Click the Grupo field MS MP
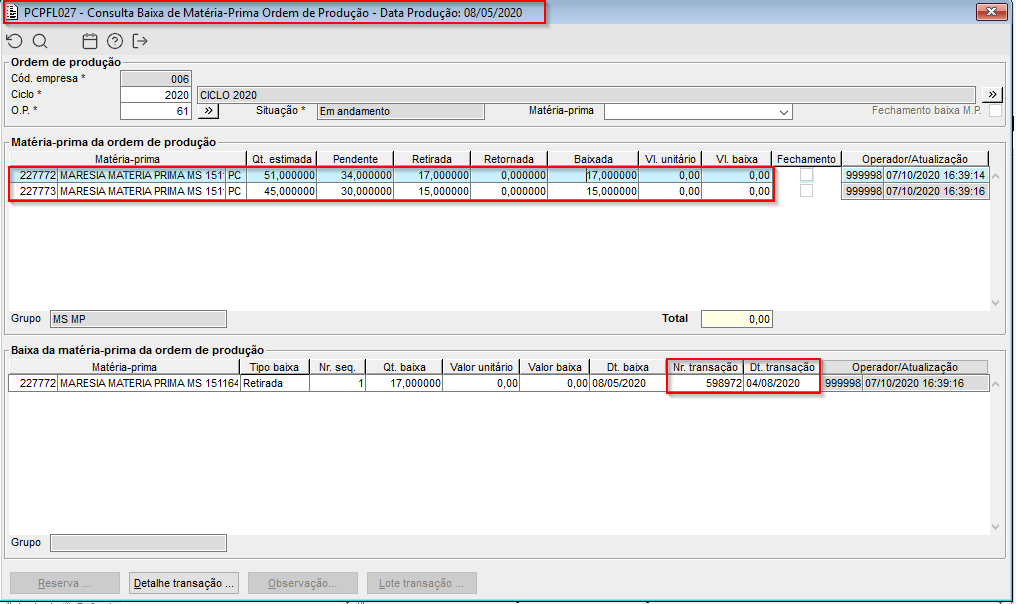Screen dimensions: 1016x604 pos(138,319)
